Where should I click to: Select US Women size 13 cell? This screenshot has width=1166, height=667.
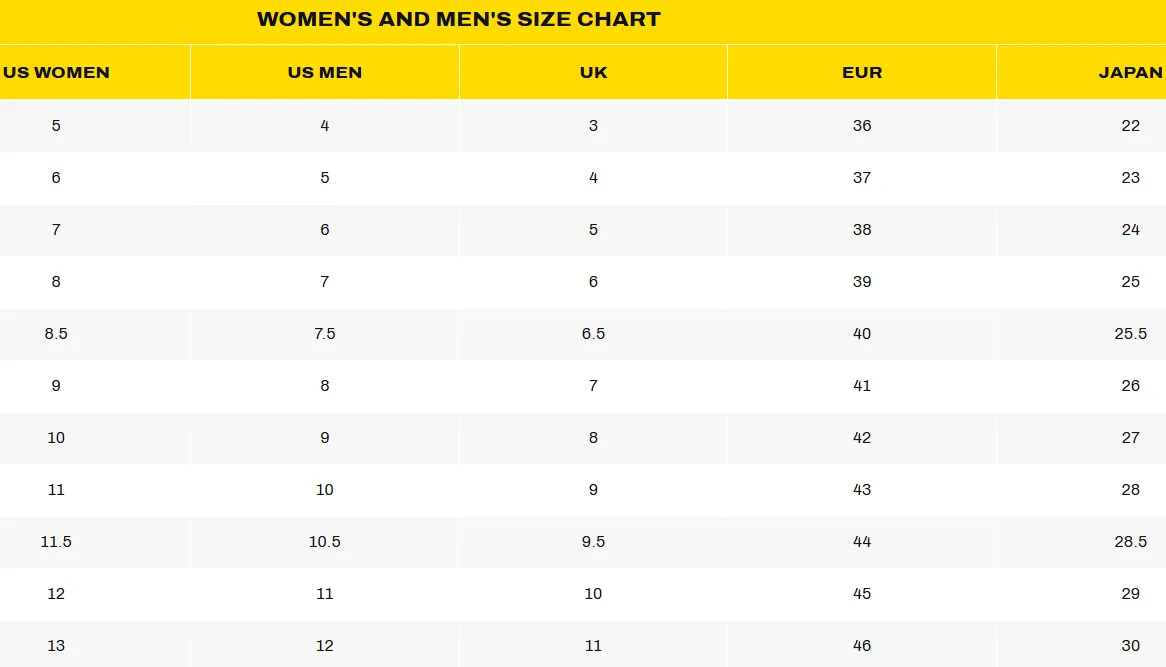(56, 646)
